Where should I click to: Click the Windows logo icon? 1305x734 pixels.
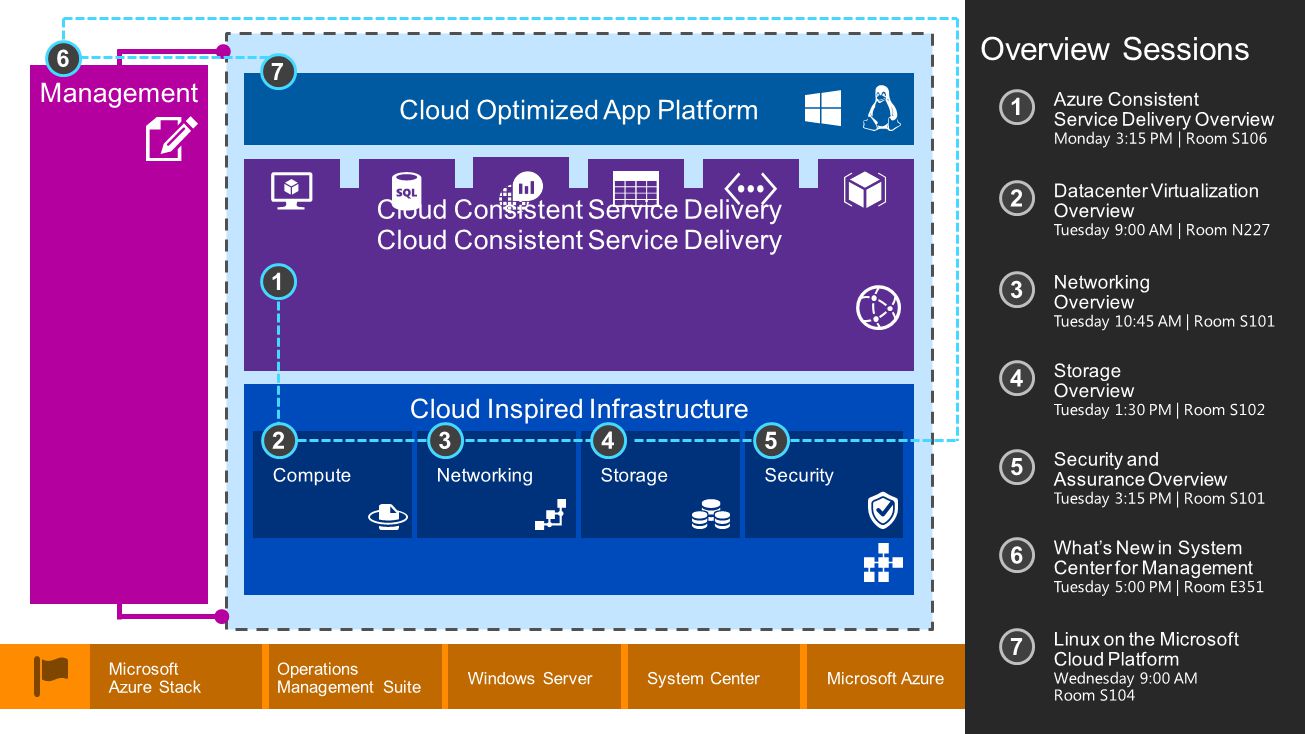coord(823,109)
